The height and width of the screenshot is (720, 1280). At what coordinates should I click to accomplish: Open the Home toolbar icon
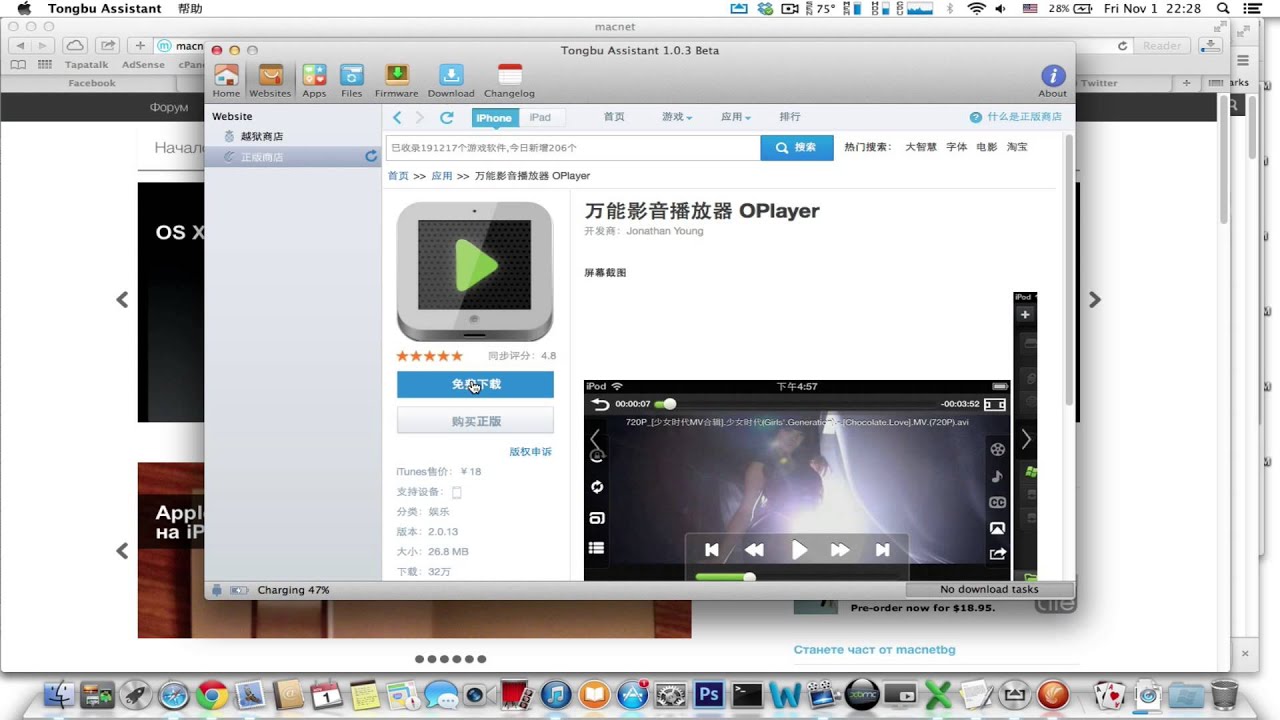pos(226,80)
